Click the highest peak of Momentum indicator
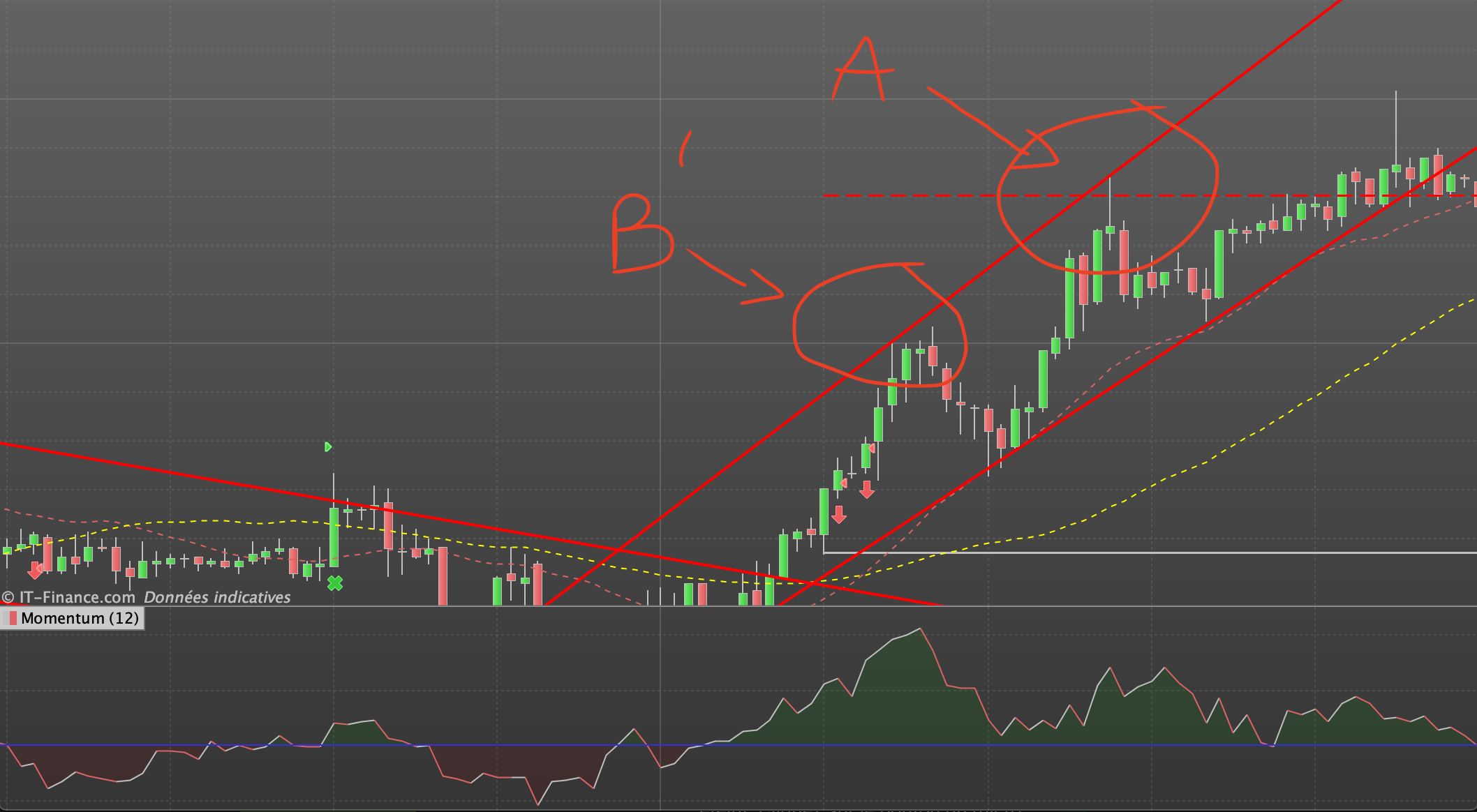The image size is (1477, 812). click(920, 629)
